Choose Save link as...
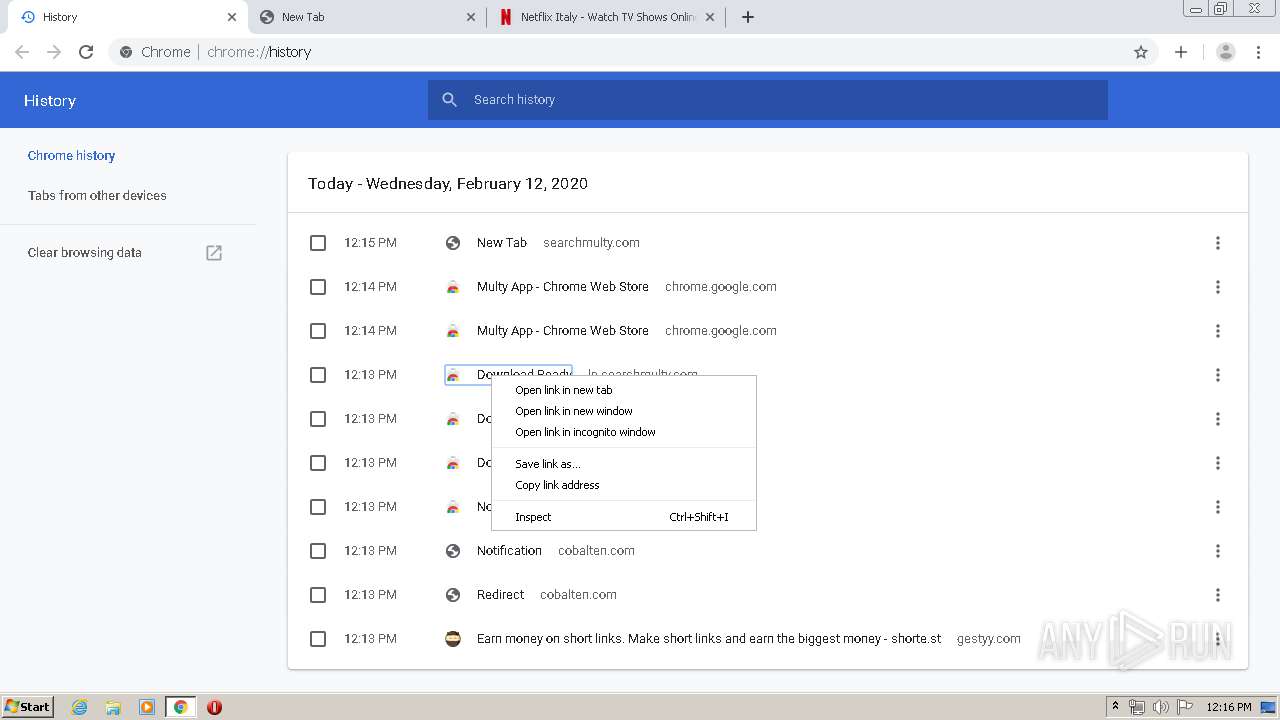The width and height of the screenshot is (1280, 720). point(624,464)
